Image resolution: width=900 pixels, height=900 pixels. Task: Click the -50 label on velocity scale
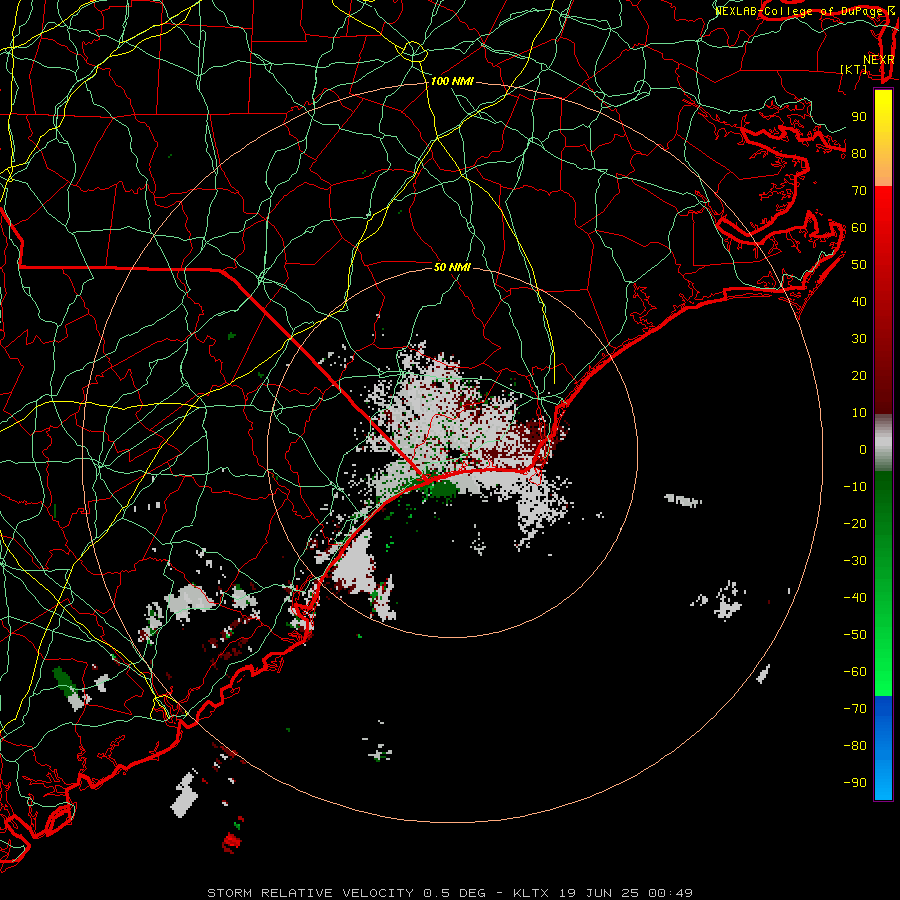pyautogui.click(x=855, y=635)
